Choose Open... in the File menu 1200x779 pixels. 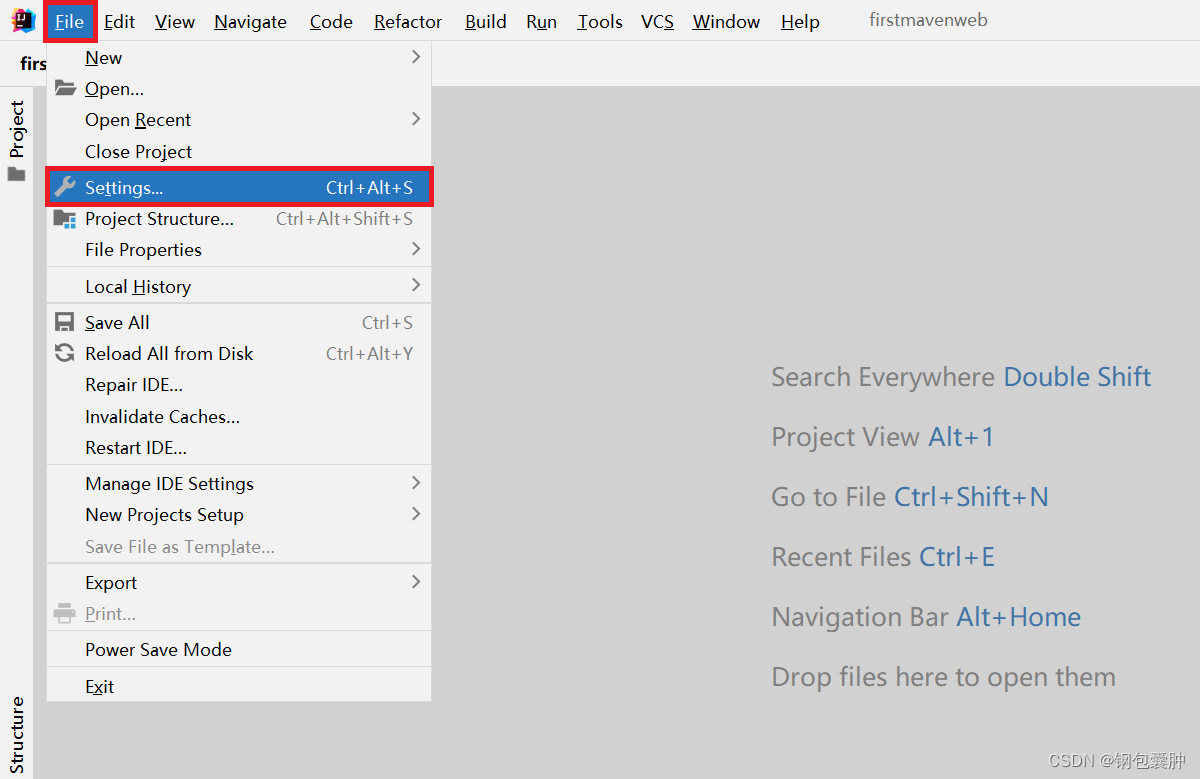point(239,89)
